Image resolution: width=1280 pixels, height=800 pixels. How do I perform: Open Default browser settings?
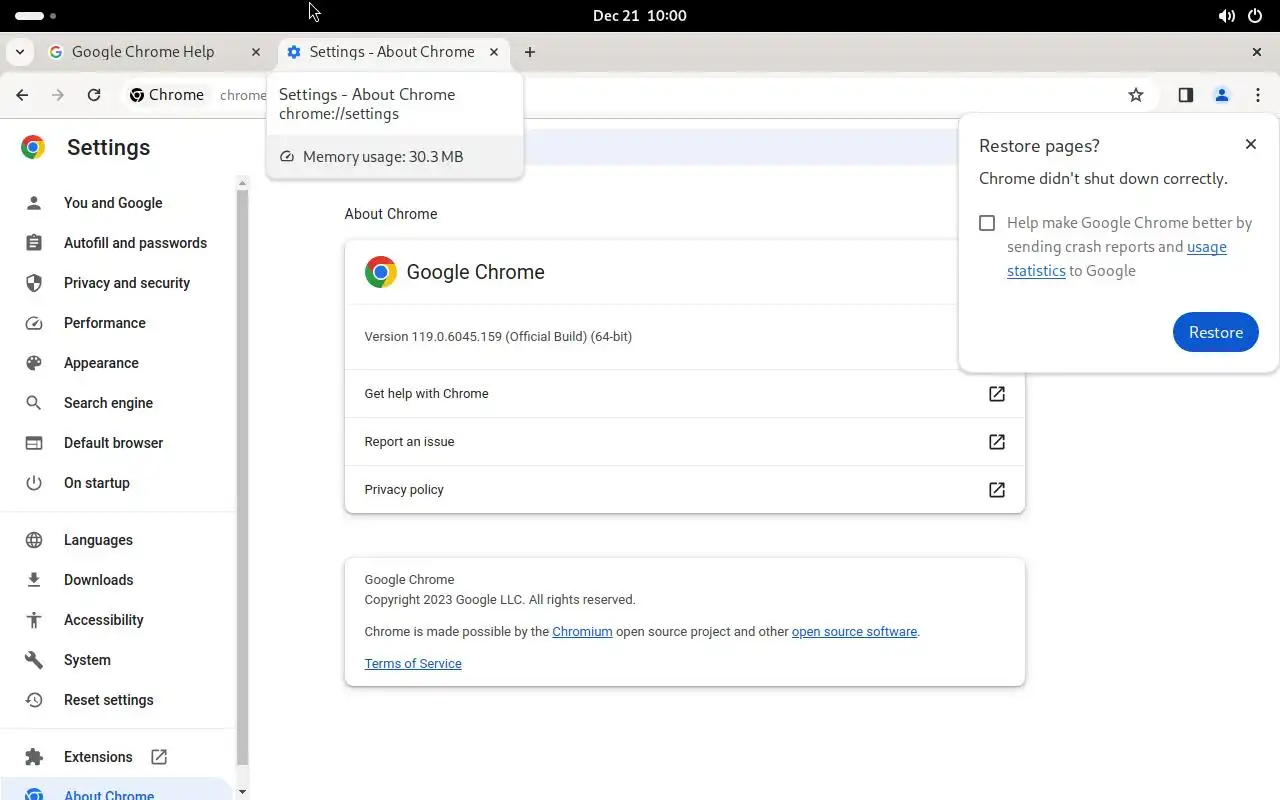pos(118,443)
